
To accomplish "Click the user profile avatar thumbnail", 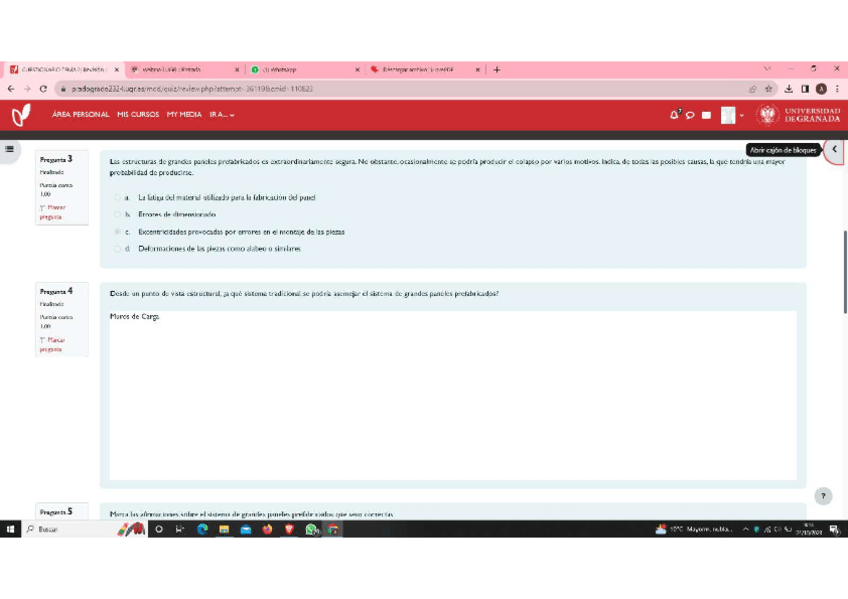I will click(x=728, y=115).
